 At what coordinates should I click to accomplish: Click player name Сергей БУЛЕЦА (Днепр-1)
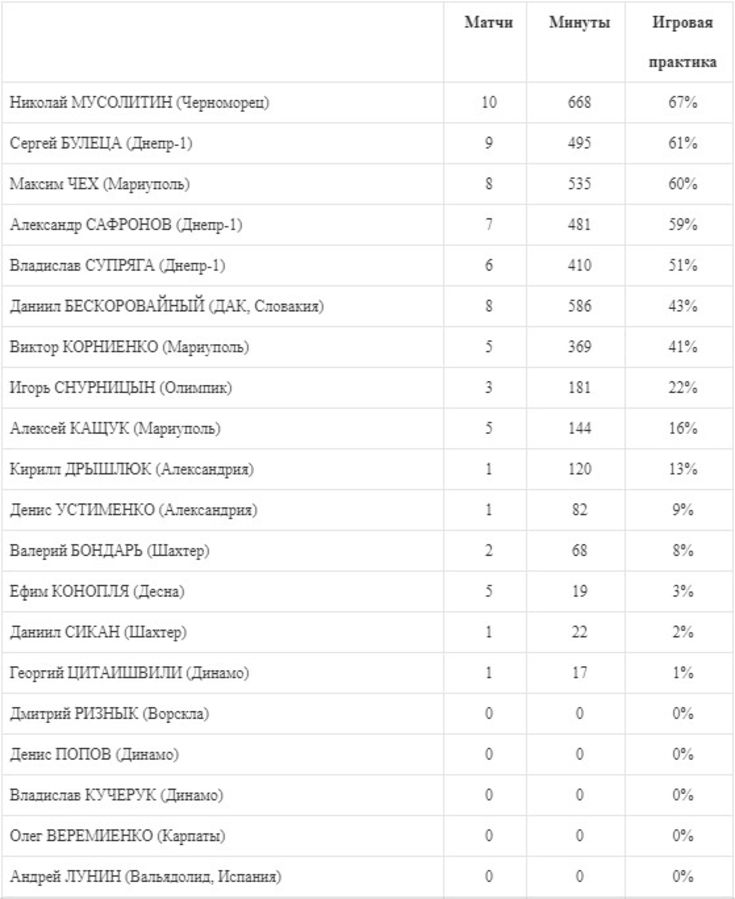coord(101,144)
